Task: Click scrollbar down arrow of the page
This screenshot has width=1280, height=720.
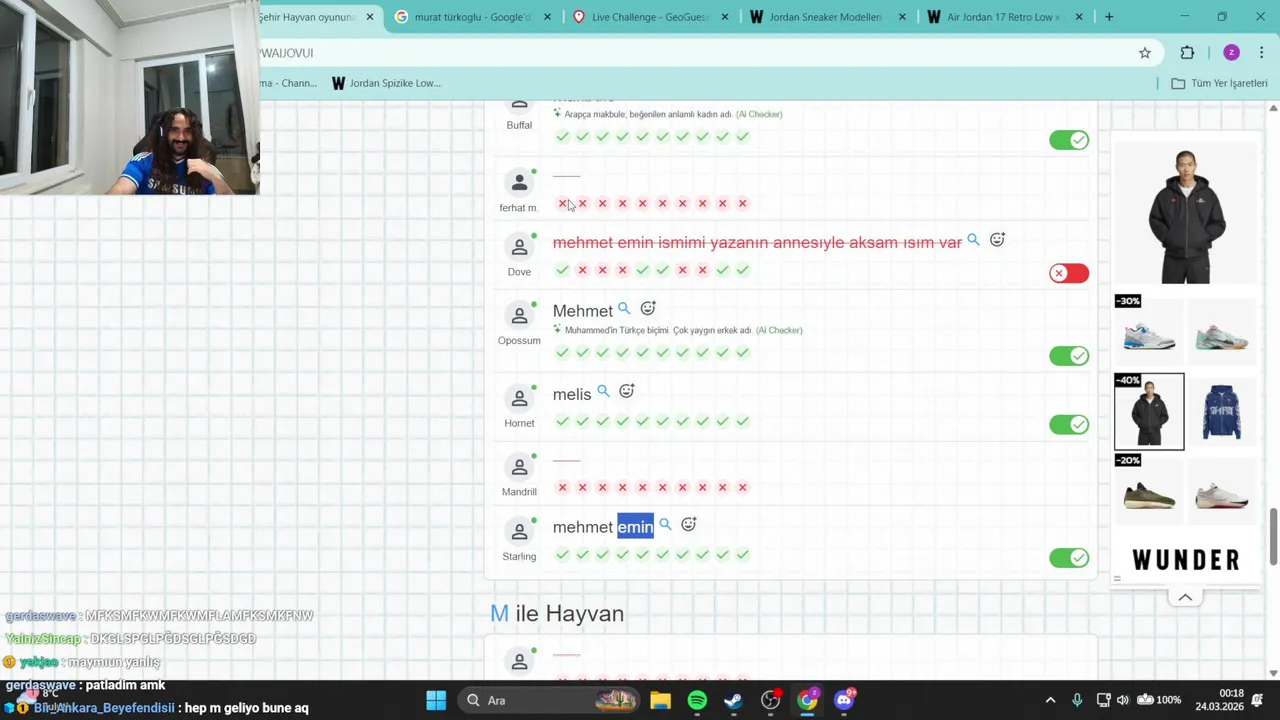Action: coord(1273,673)
